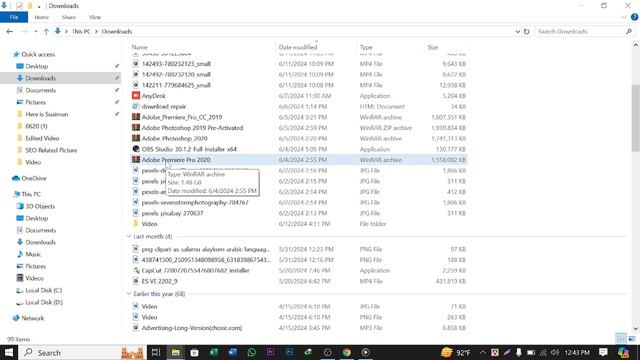Select Network in navigation pane
This screenshot has width=640, height=360.
point(32,318)
